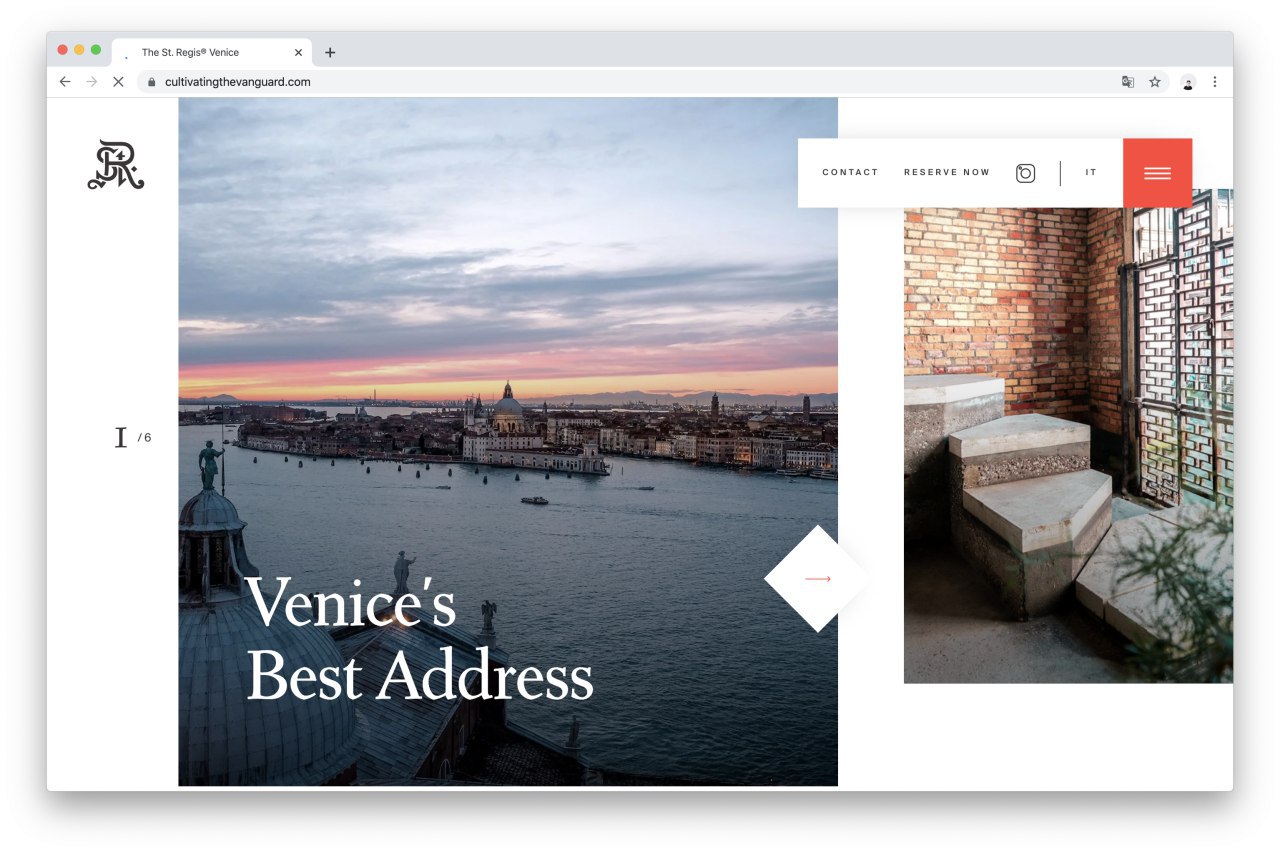Screen dimensions: 1280x853
Task: Click the RESERVE NOW link
Action: coord(947,173)
